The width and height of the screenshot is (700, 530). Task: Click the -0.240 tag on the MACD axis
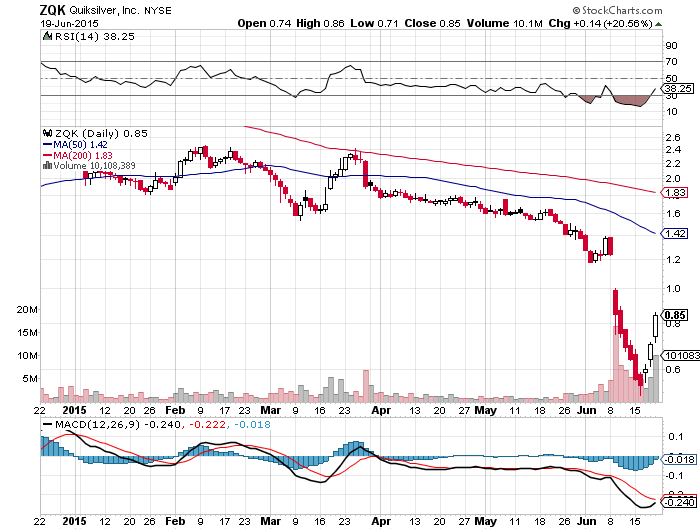click(679, 502)
